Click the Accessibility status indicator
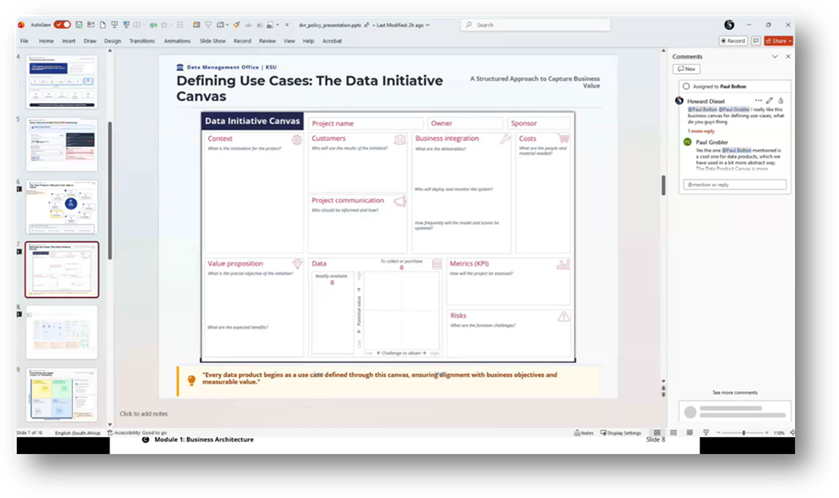The image size is (839, 498). coord(138,433)
